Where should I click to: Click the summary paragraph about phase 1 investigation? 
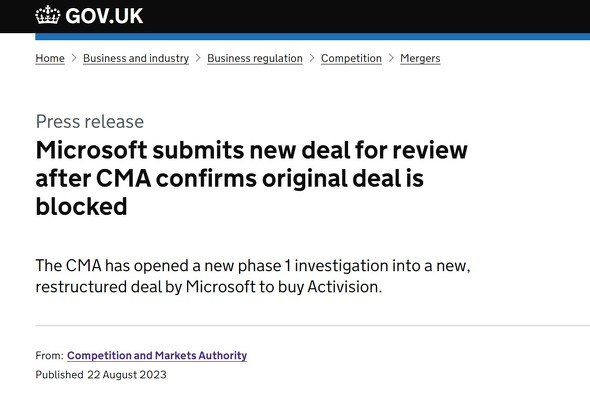pyautogui.click(x=253, y=276)
